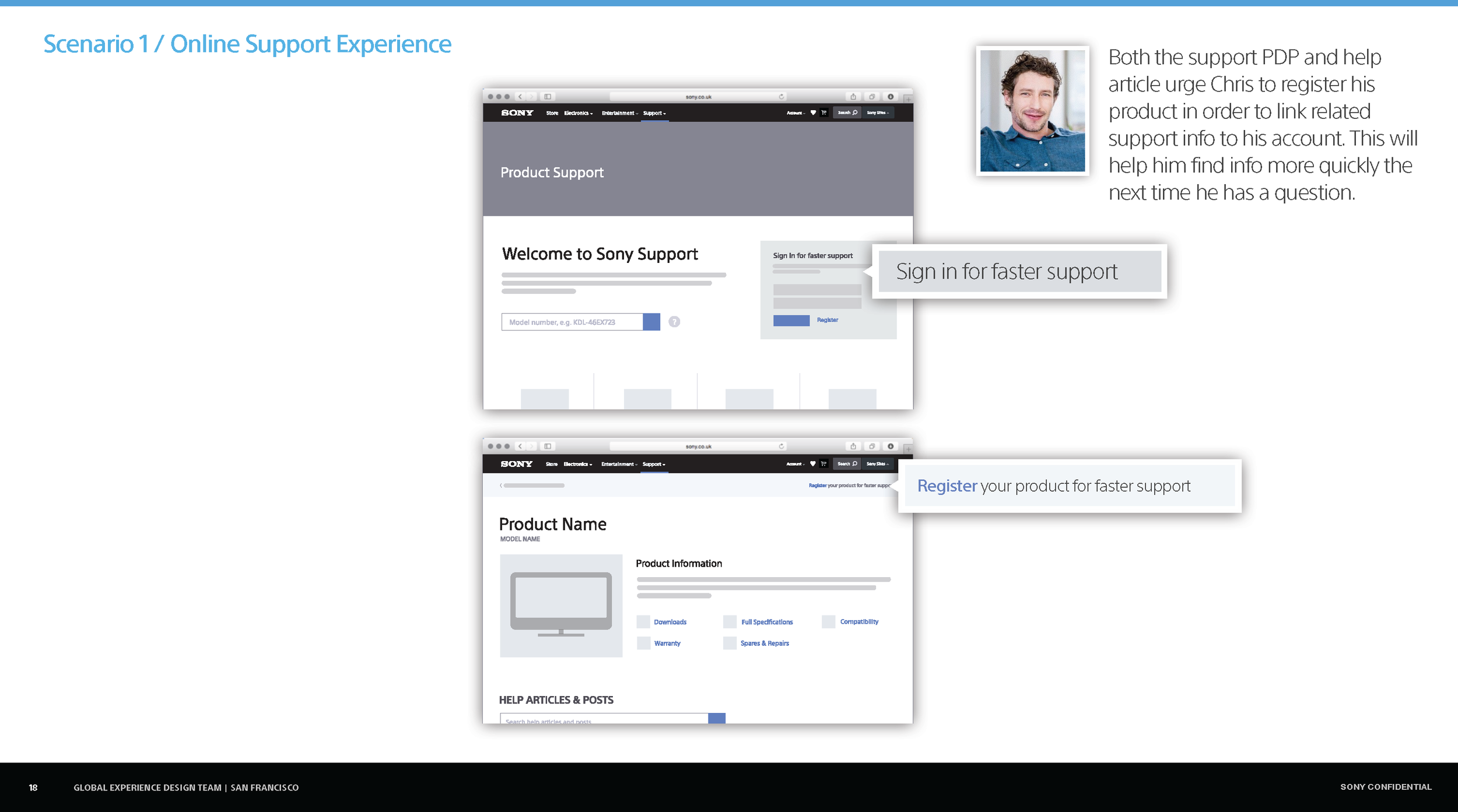The image size is (1458, 812).
Task: Add a new tab in the top browser
Action: (908, 99)
